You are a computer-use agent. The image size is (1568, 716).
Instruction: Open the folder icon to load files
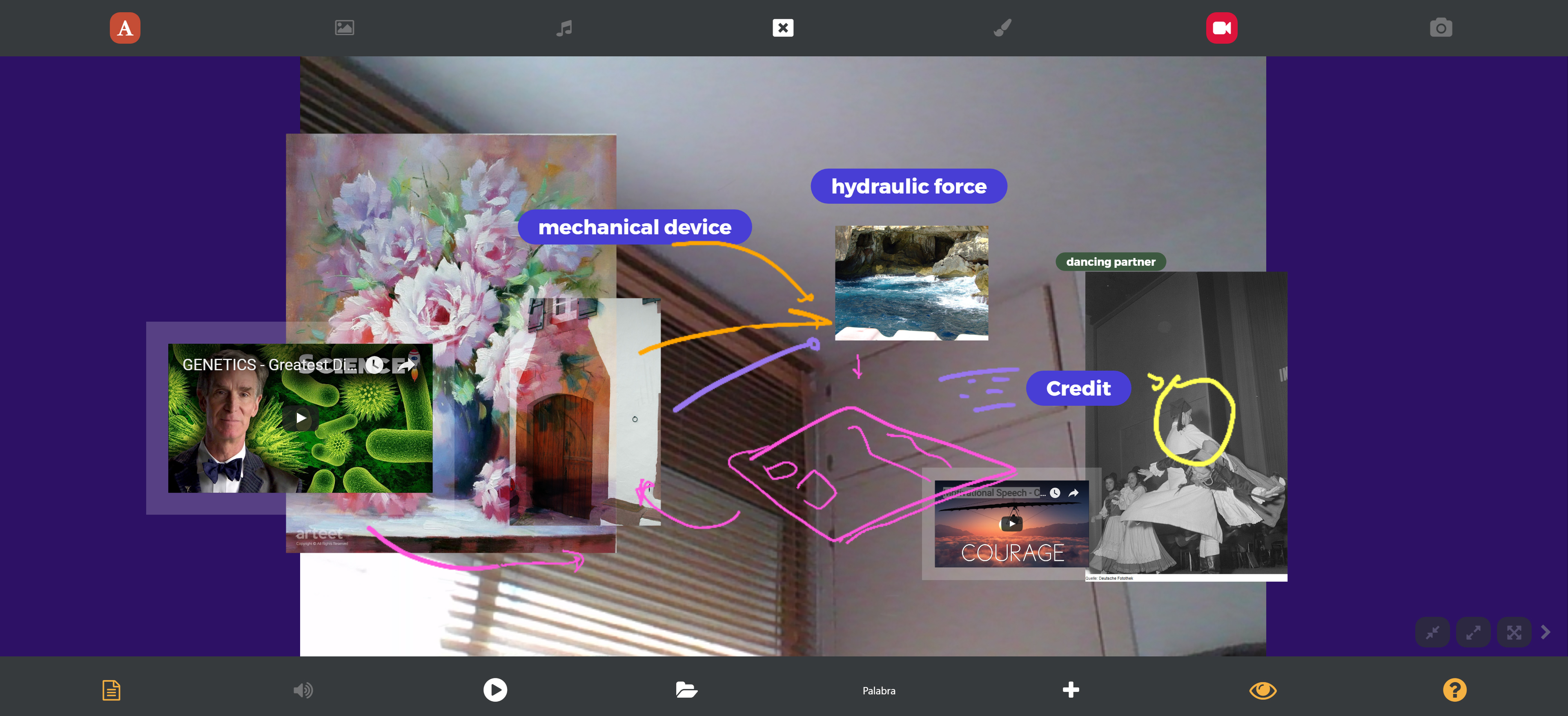click(x=686, y=690)
